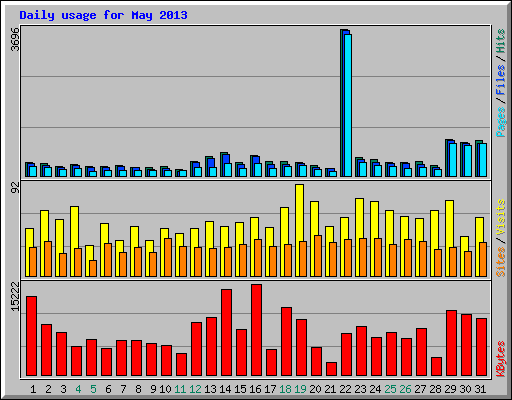The width and height of the screenshot is (512, 400).
Task: Click the day 5 label
Action: click(x=93, y=389)
